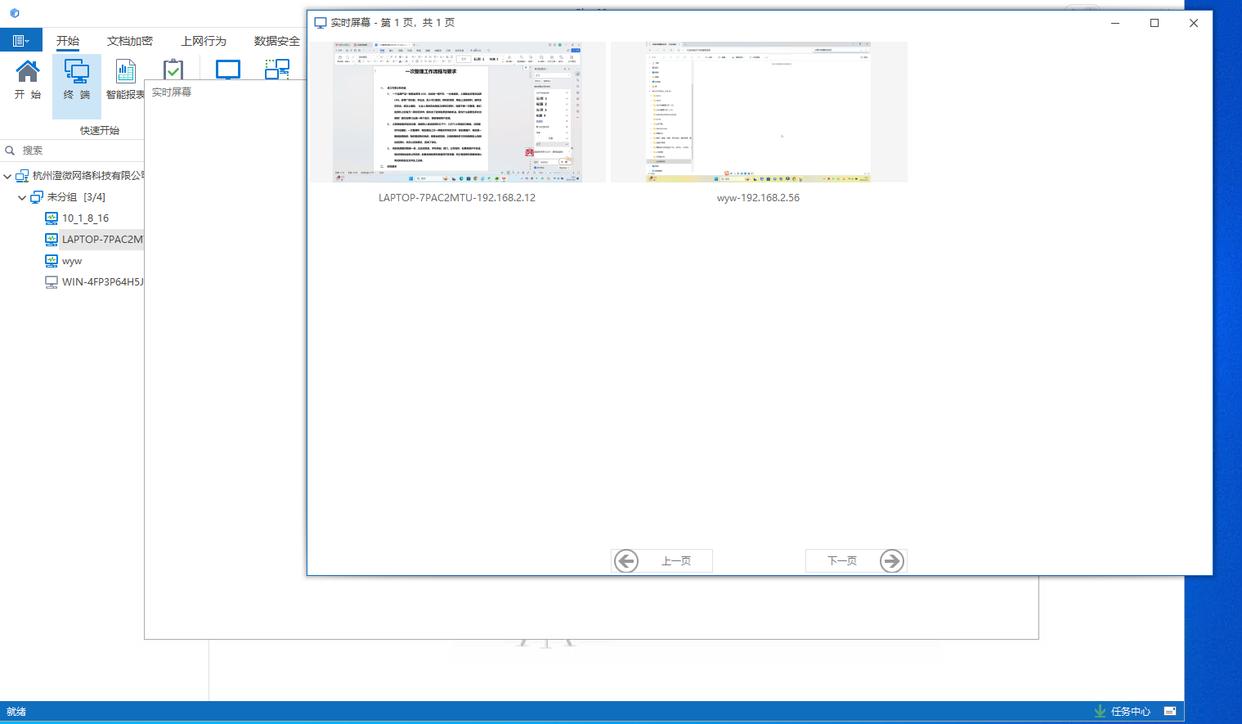Viewport: 1242px width, 724px height.
Task: Click the wyw-192.168.2.56 label
Action: coord(758,198)
